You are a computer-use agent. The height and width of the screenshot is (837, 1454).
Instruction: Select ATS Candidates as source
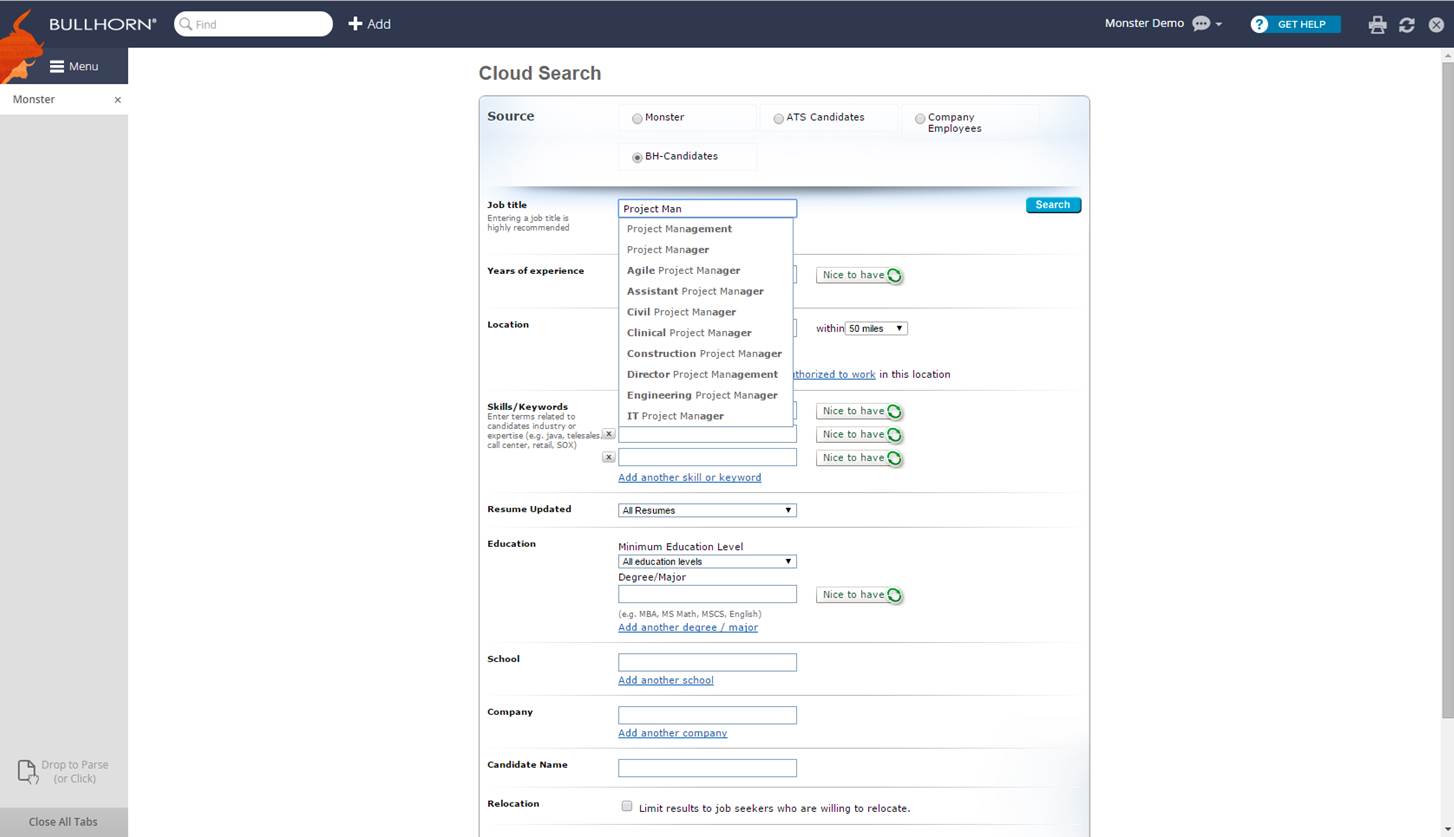pos(778,118)
